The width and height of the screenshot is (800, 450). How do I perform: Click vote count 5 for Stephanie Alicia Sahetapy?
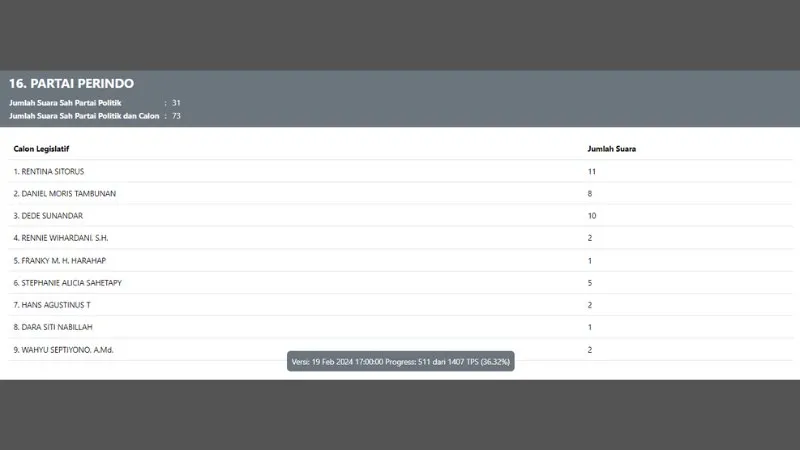[x=590, y=283]
